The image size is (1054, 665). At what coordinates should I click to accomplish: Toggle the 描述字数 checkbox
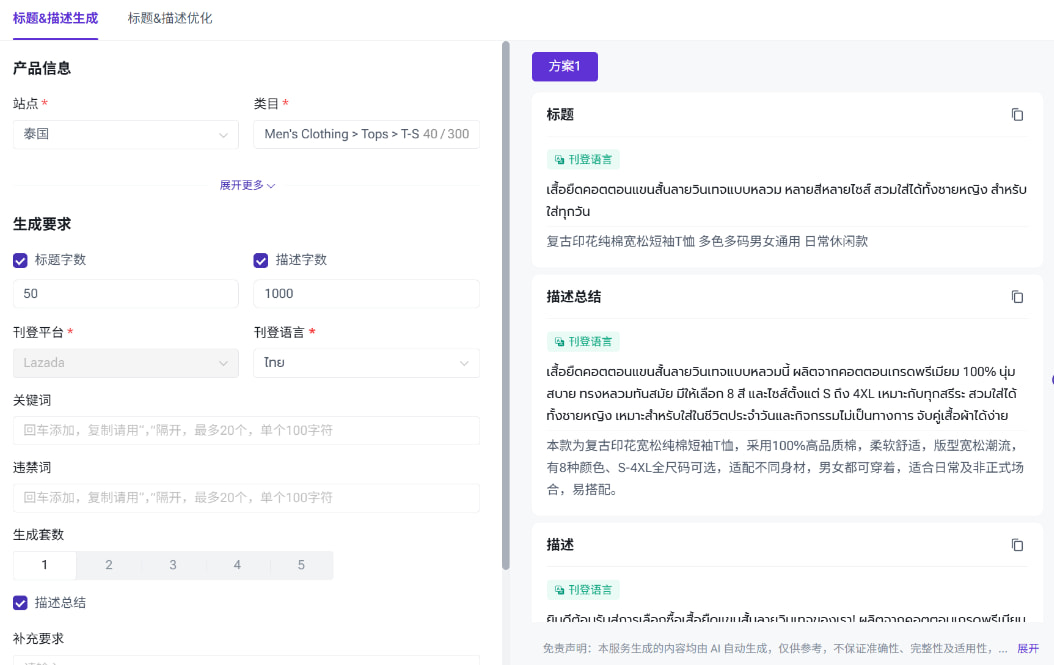click(261, 260)
